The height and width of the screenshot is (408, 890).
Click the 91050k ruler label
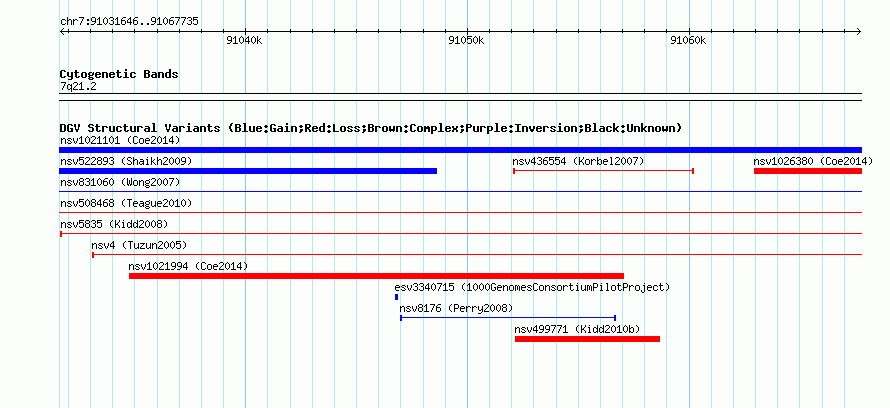pos(466,40)
